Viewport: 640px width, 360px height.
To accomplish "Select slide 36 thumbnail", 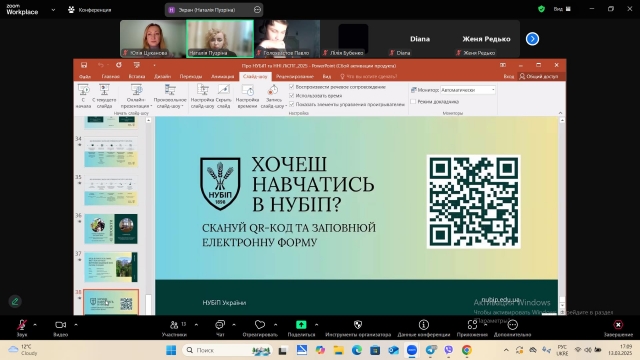I will point(111,229).
